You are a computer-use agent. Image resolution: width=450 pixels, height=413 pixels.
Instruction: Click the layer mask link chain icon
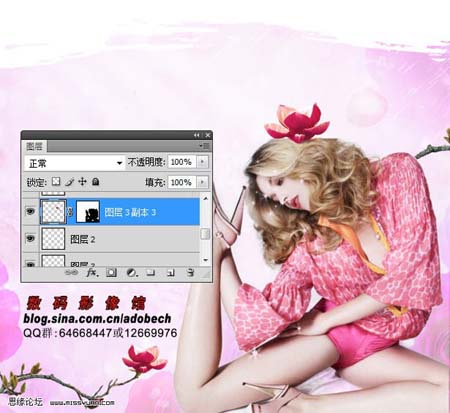70,212
